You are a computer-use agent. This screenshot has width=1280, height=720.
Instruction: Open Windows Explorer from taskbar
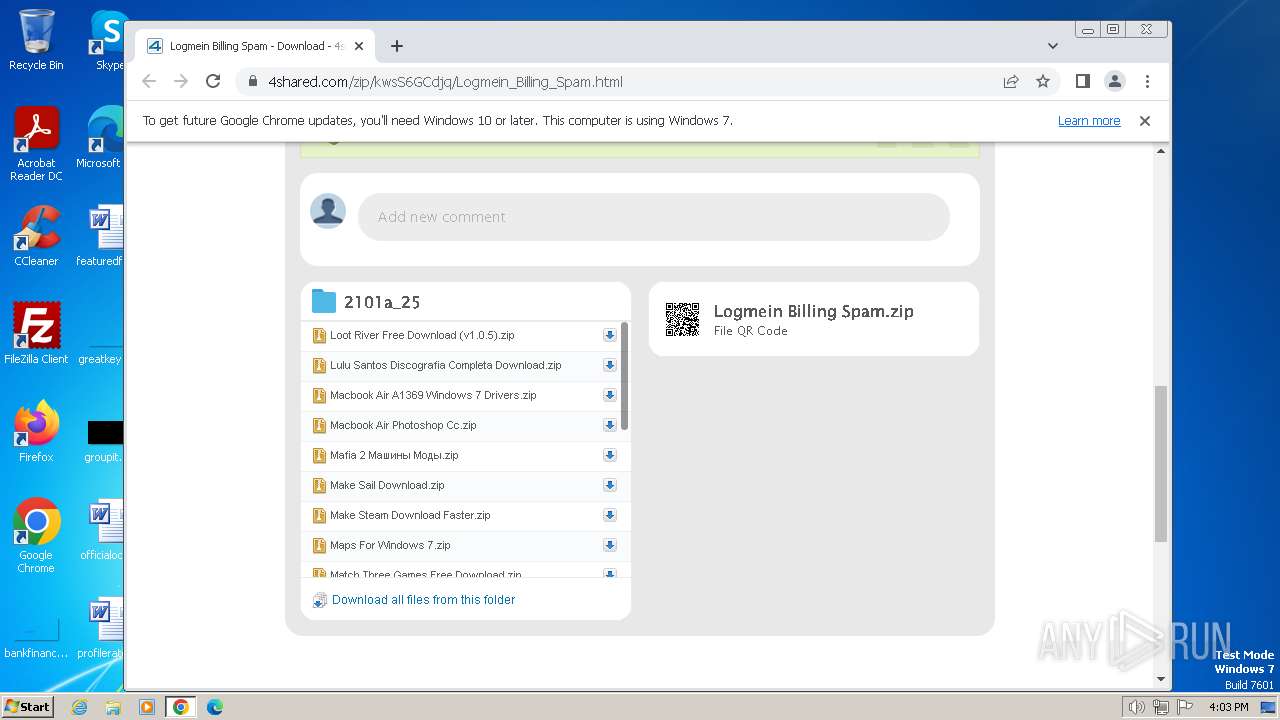113,707
